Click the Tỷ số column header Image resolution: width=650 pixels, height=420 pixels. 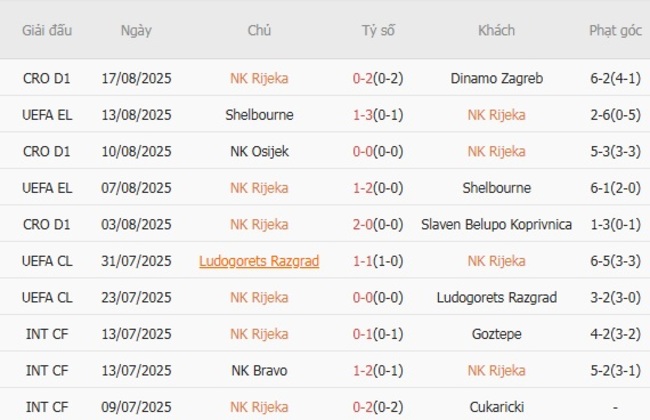378,30
